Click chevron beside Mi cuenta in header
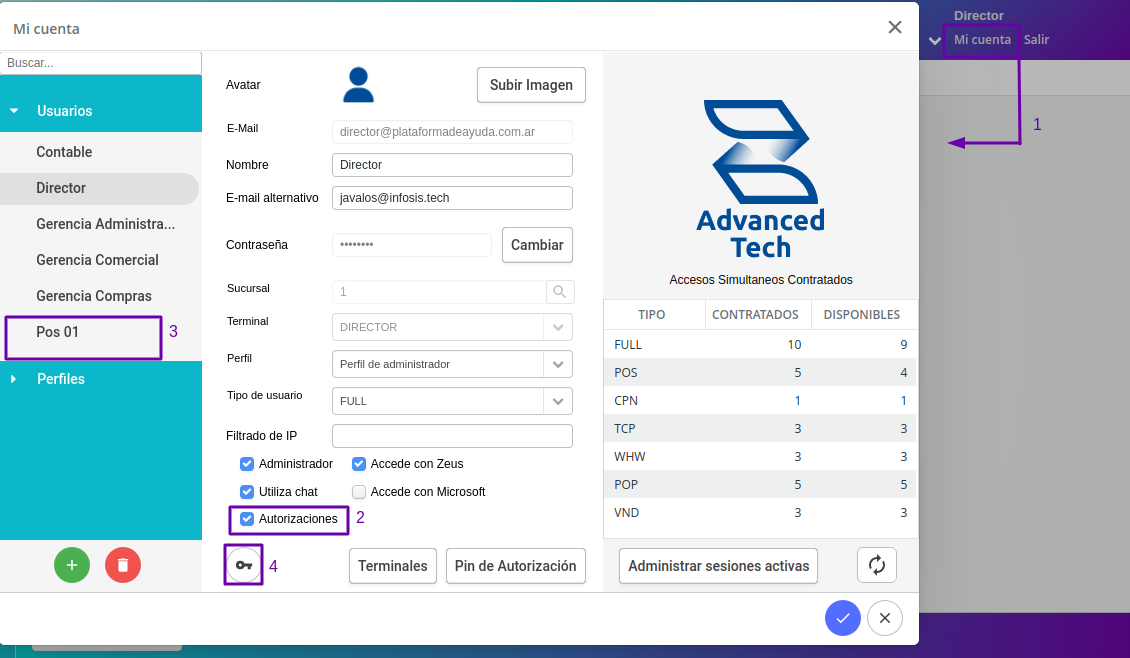The height and width of the screenshot is (658, 1130). click(935, 40)
